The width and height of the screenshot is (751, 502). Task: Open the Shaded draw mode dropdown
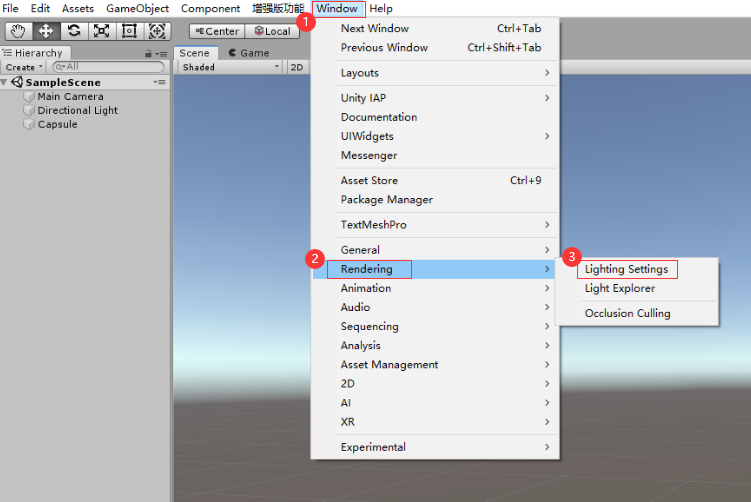(230, 67)
